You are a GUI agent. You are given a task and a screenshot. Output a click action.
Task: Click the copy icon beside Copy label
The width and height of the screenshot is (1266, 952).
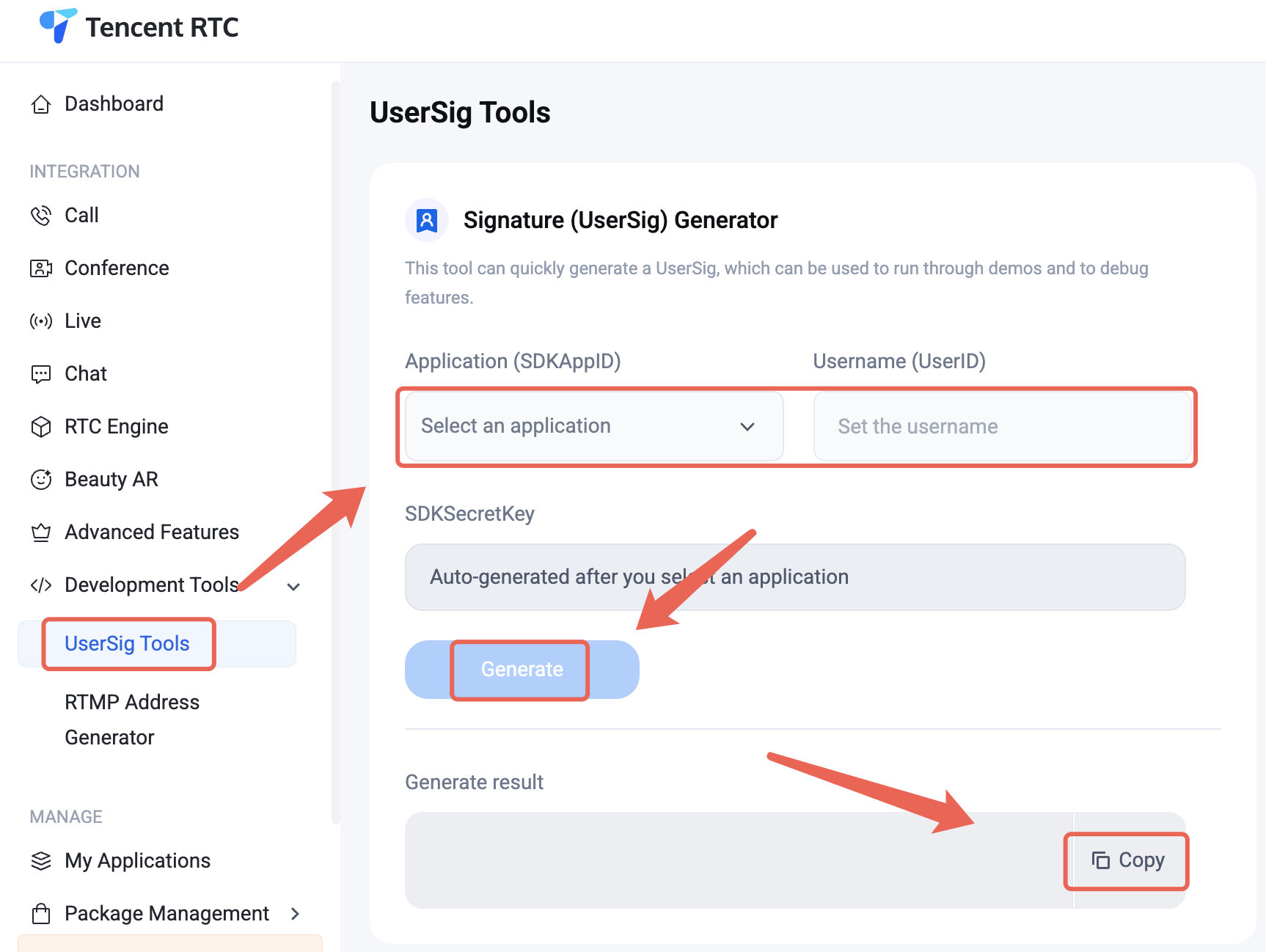(1100, 860)
